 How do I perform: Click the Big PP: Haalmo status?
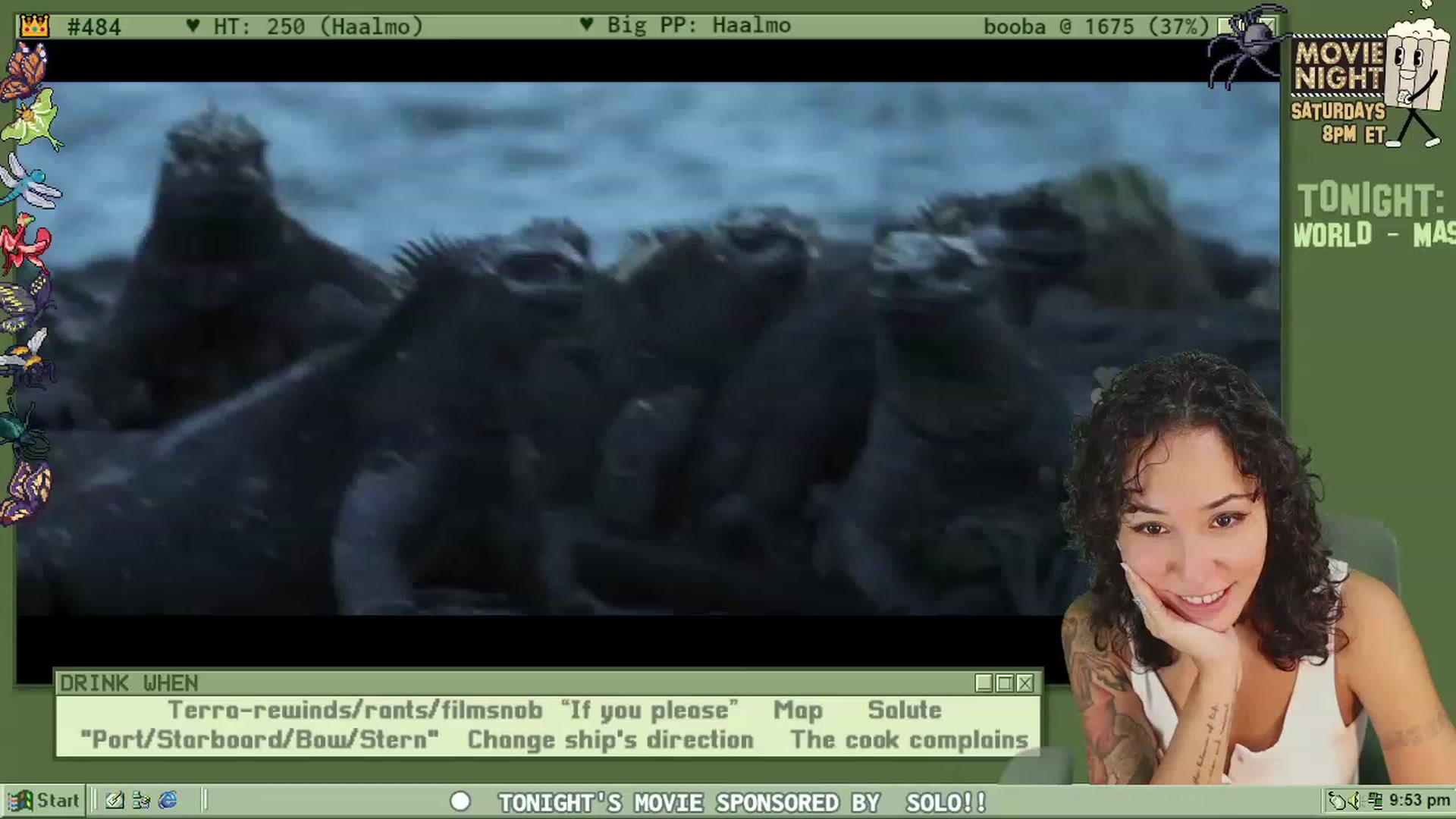point(686,26)
